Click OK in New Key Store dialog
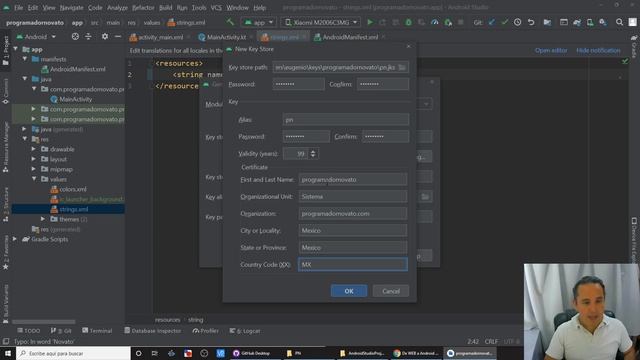Image resolution: width=640 pixels, height=360 pixels. tap(349, 291)
